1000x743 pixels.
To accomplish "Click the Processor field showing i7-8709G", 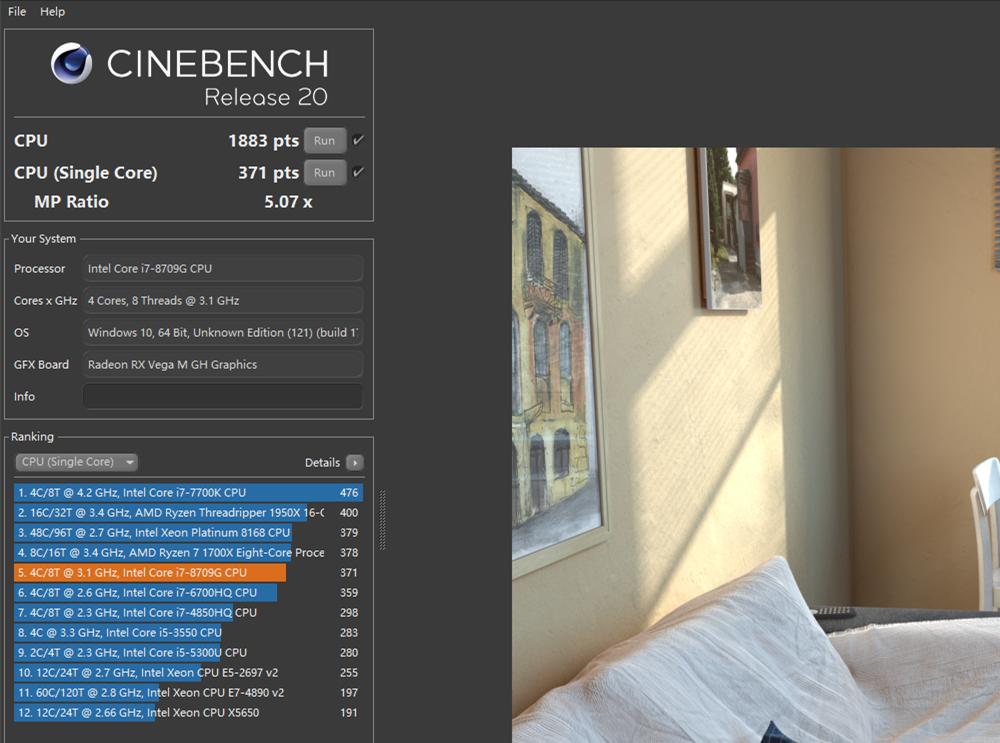I will pyautogui.click(x=223, y=269).
